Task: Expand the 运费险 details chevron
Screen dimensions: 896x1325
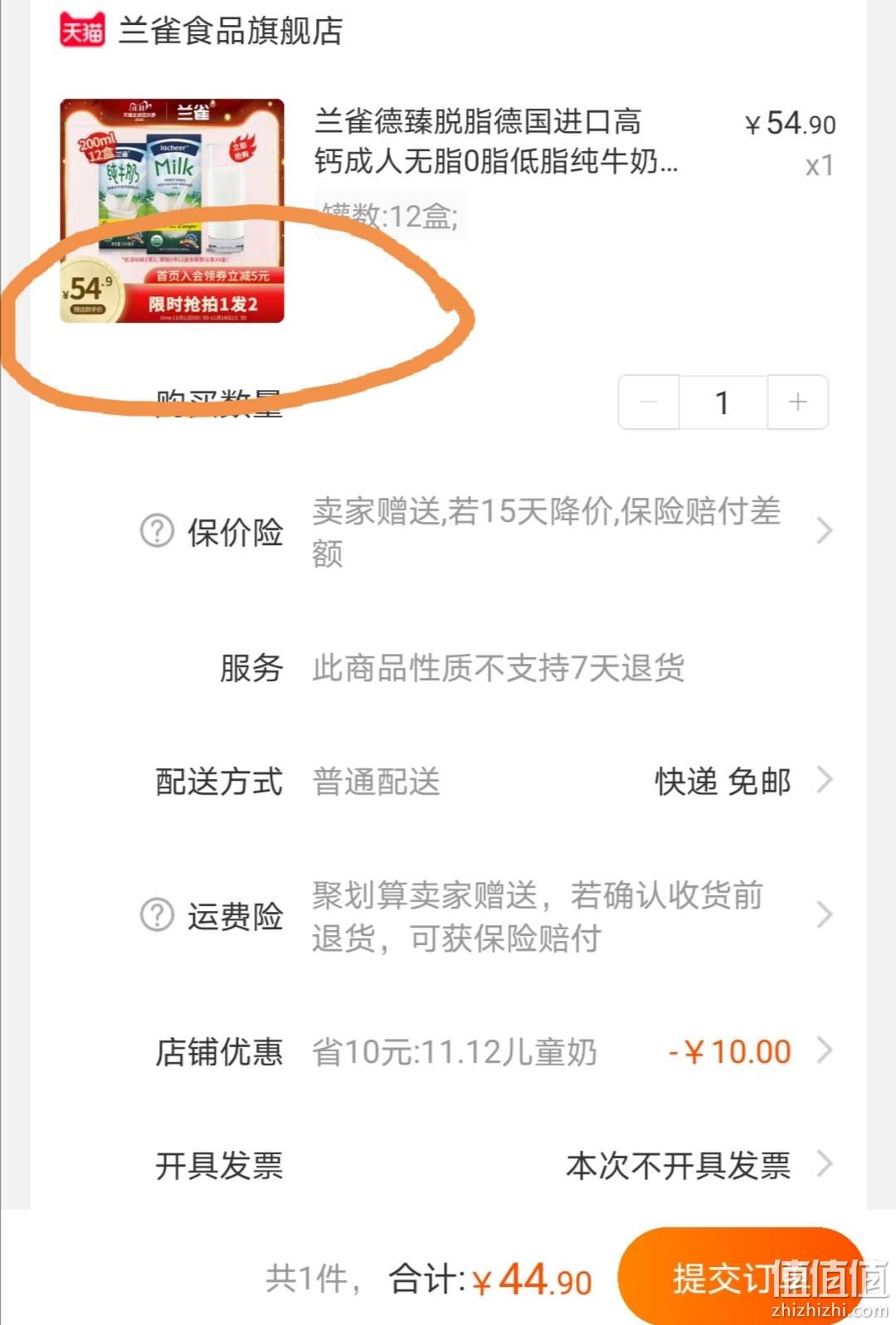Action: click(824, 915)
